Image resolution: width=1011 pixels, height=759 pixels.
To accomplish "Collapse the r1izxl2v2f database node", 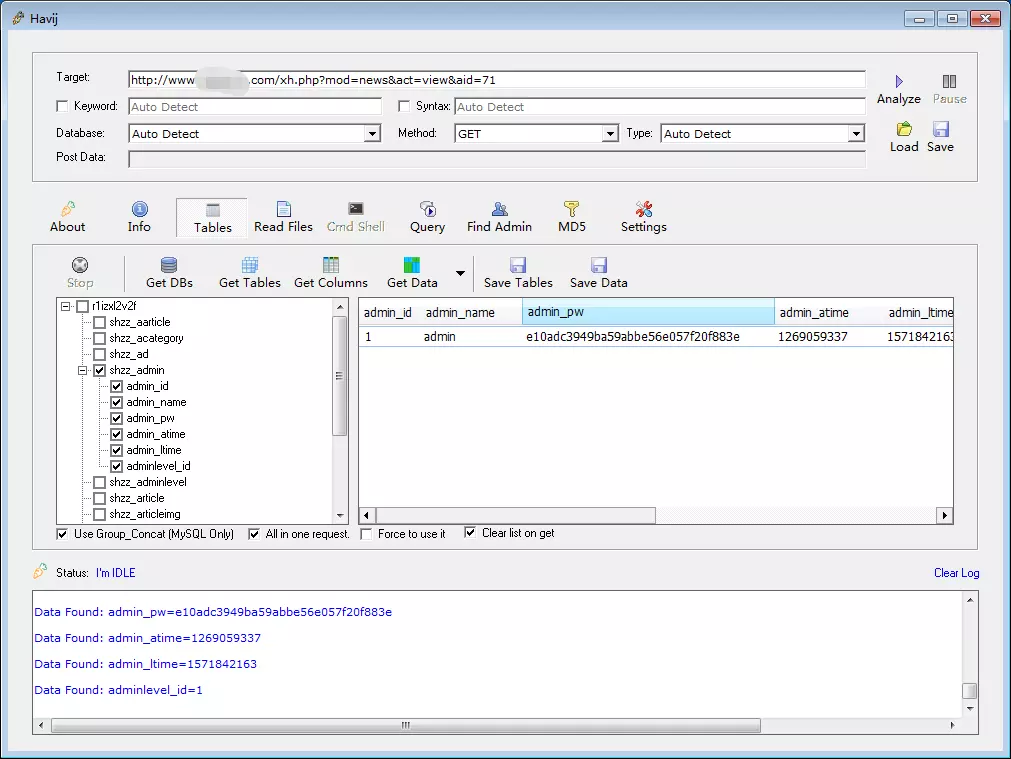I will click(66, 306).
